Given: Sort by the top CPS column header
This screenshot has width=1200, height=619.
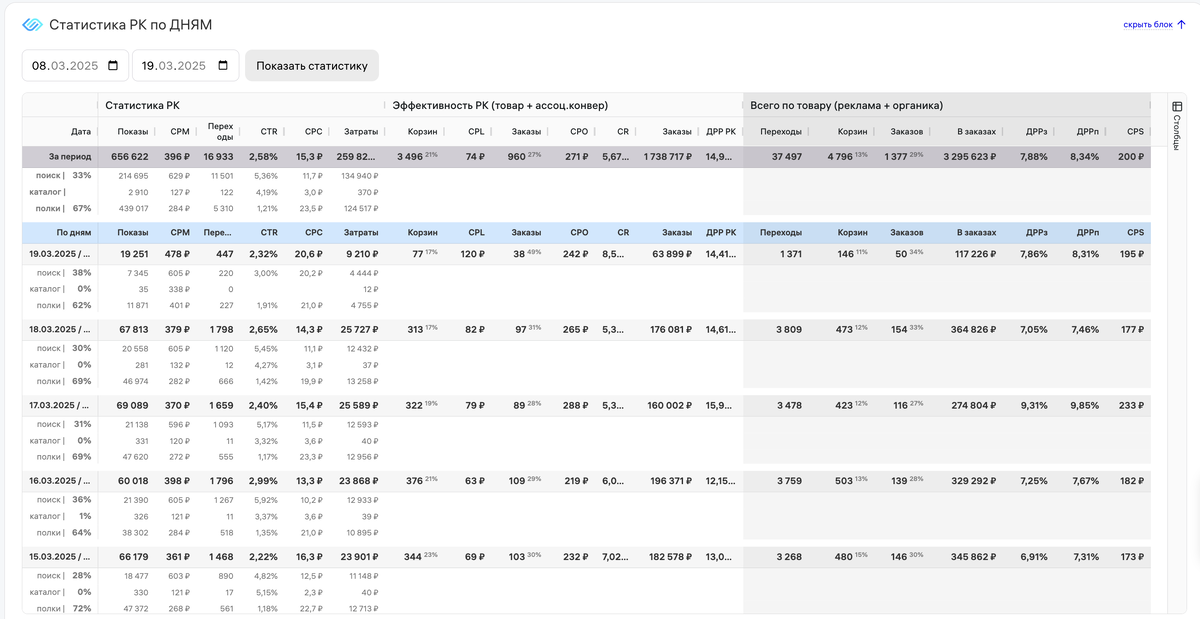Looking at the screenshot, I should tap(1135, 132).
